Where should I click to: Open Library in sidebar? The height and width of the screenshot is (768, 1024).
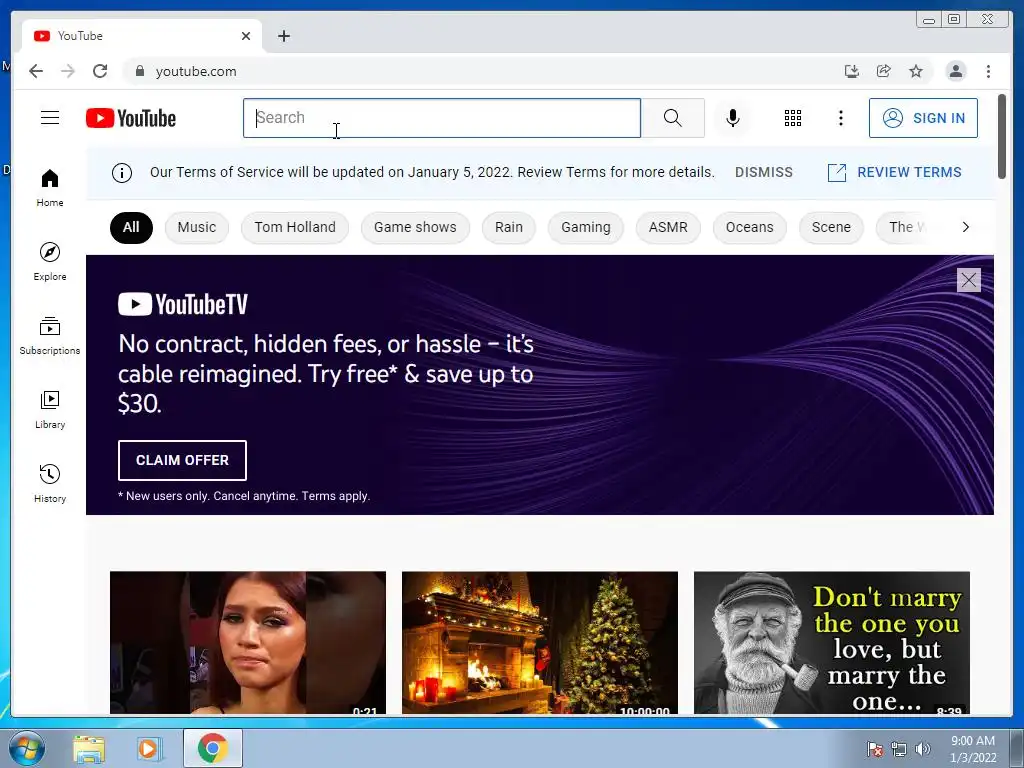pyautogui.click(x=50, y=409)
